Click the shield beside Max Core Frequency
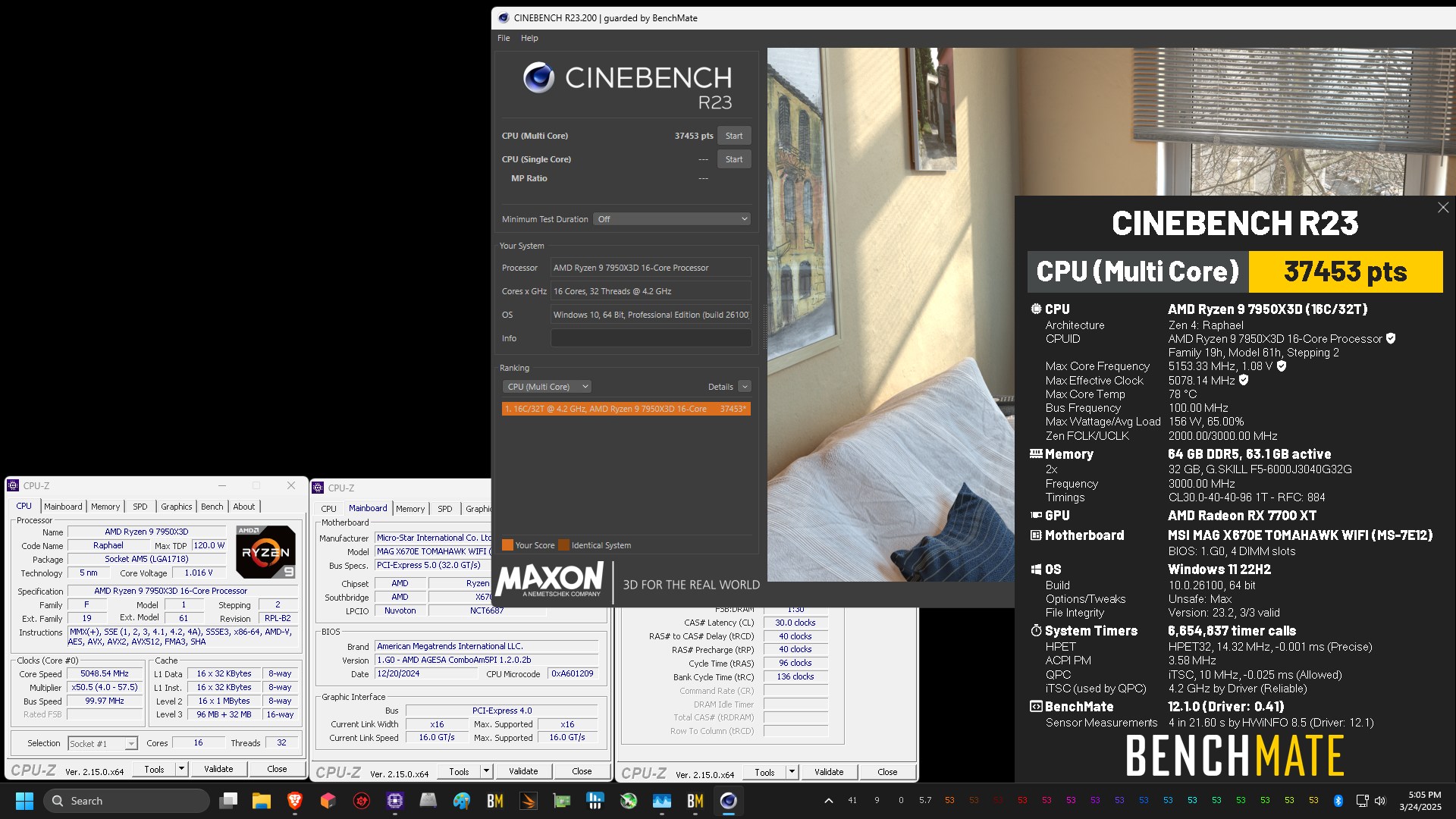The width and height of the screenshot is (1456, 819). pyautogui.click(x=1282, y=366)
